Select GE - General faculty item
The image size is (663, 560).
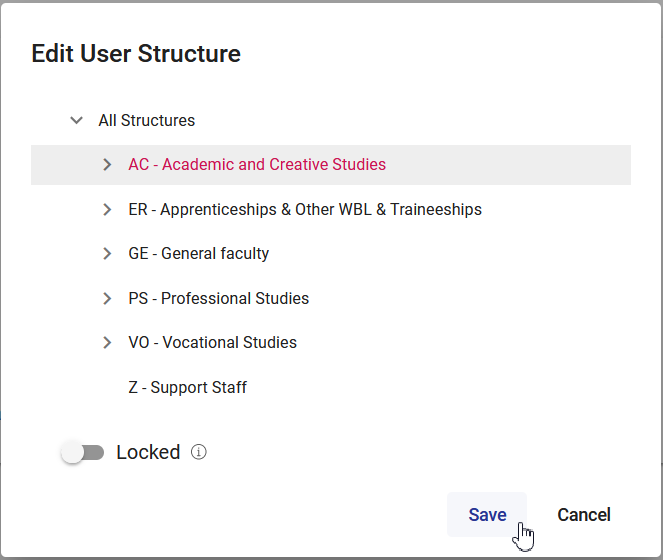[x=199, y=254]
